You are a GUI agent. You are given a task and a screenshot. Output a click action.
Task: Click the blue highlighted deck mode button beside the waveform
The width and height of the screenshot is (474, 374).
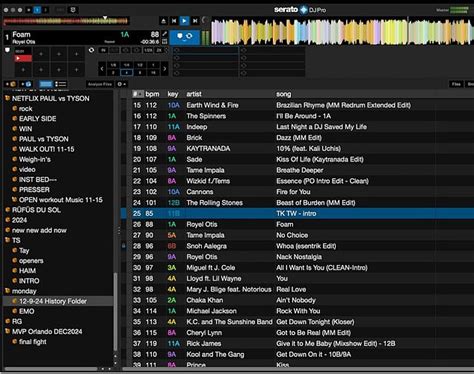[185, 37]
